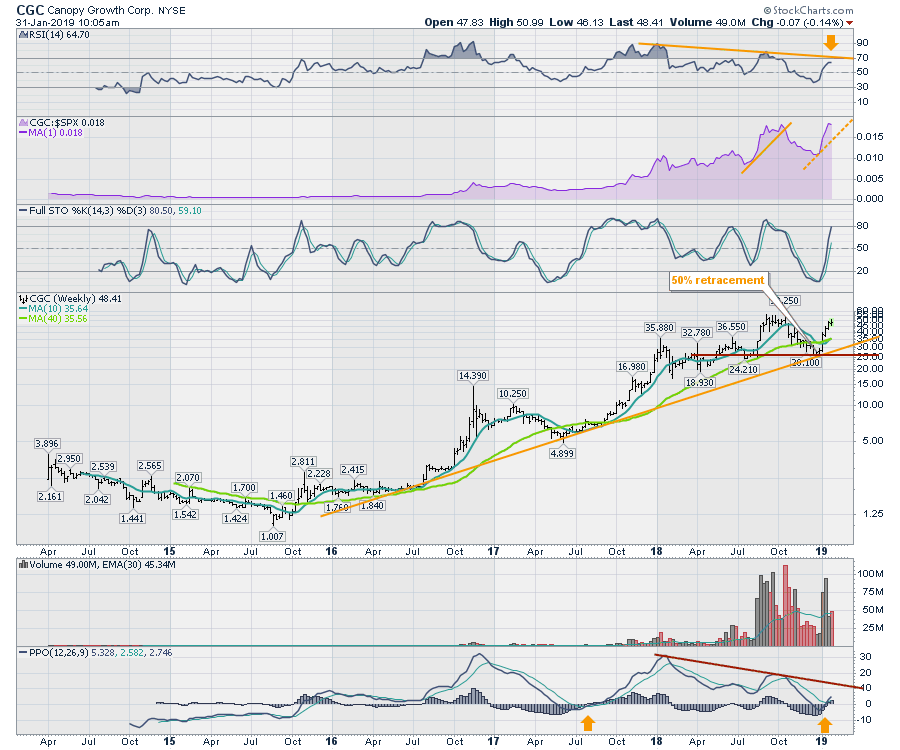The image size is (900, 750).
Task: Click the red down triangle beside Chg value
Action: click(x=850, y=22)
